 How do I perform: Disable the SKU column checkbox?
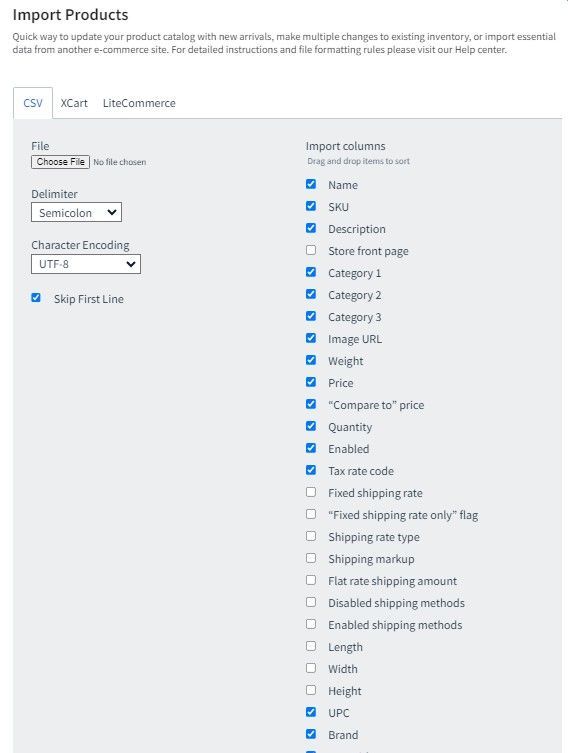click(311, 206)
